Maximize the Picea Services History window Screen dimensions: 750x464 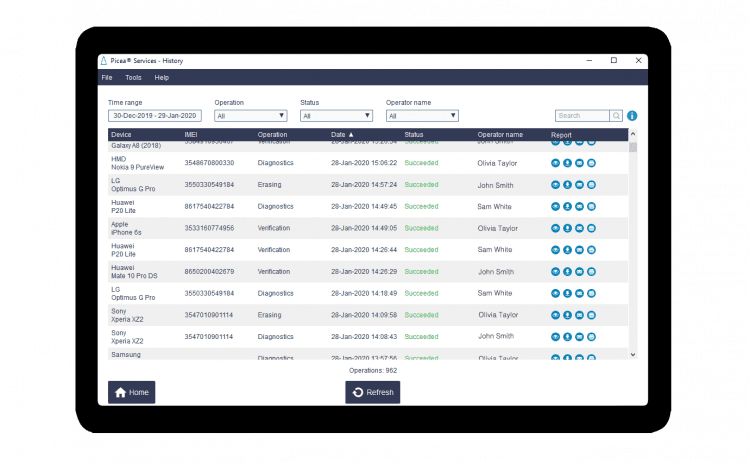click(x=614, y=60)
